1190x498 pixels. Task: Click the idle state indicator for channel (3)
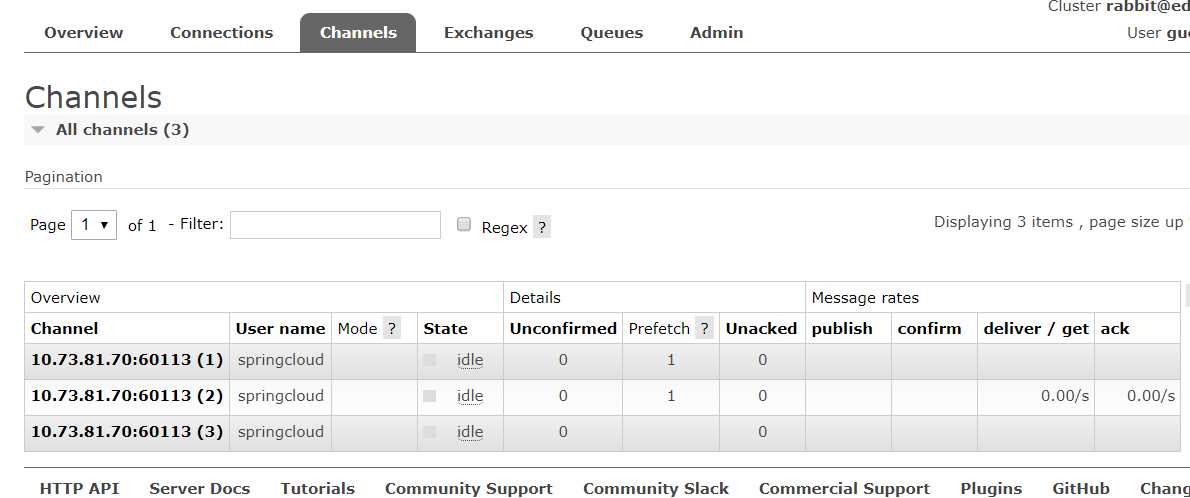point(470,432)
